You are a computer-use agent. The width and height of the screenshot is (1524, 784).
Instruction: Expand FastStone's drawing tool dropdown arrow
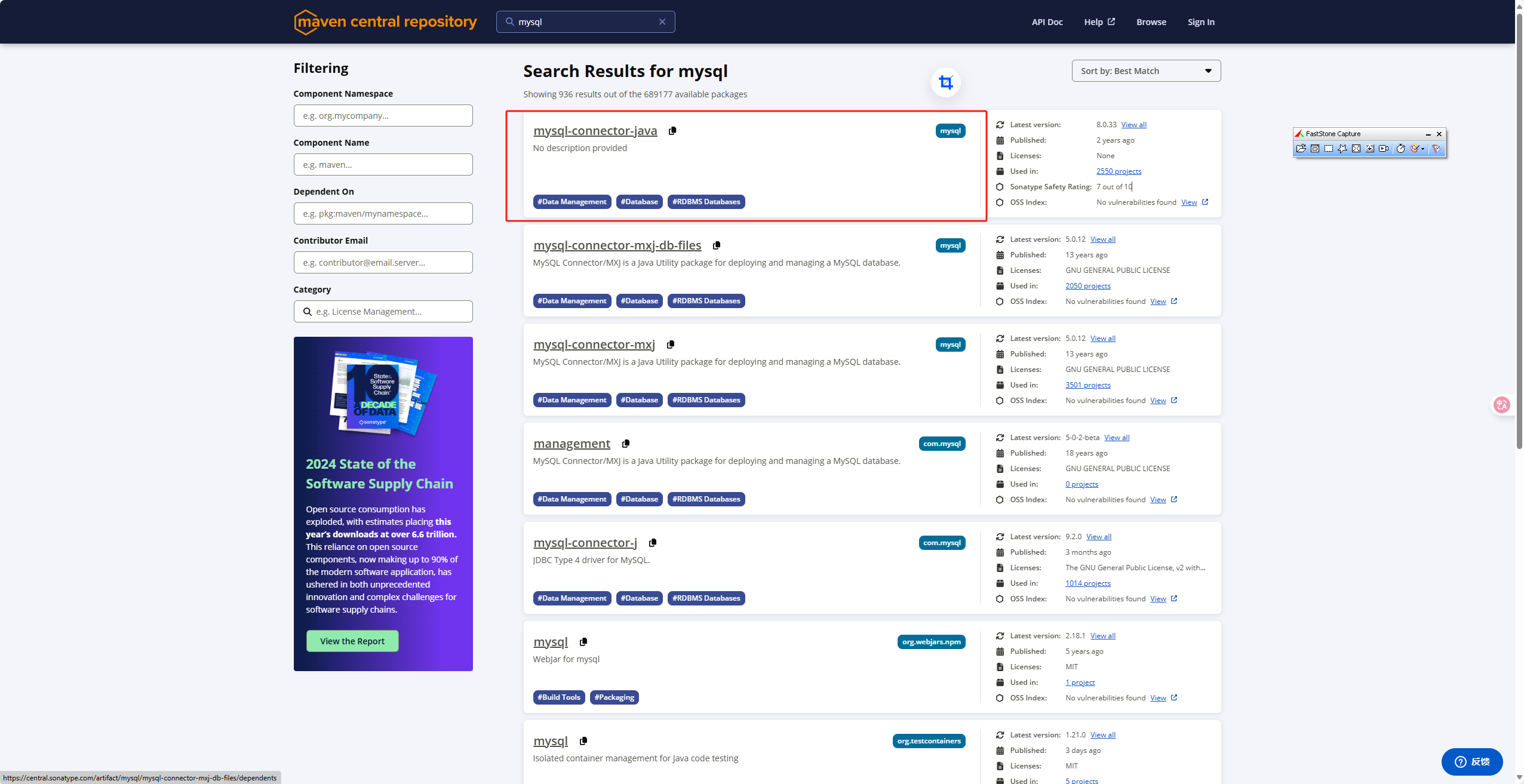(1423, 149)
